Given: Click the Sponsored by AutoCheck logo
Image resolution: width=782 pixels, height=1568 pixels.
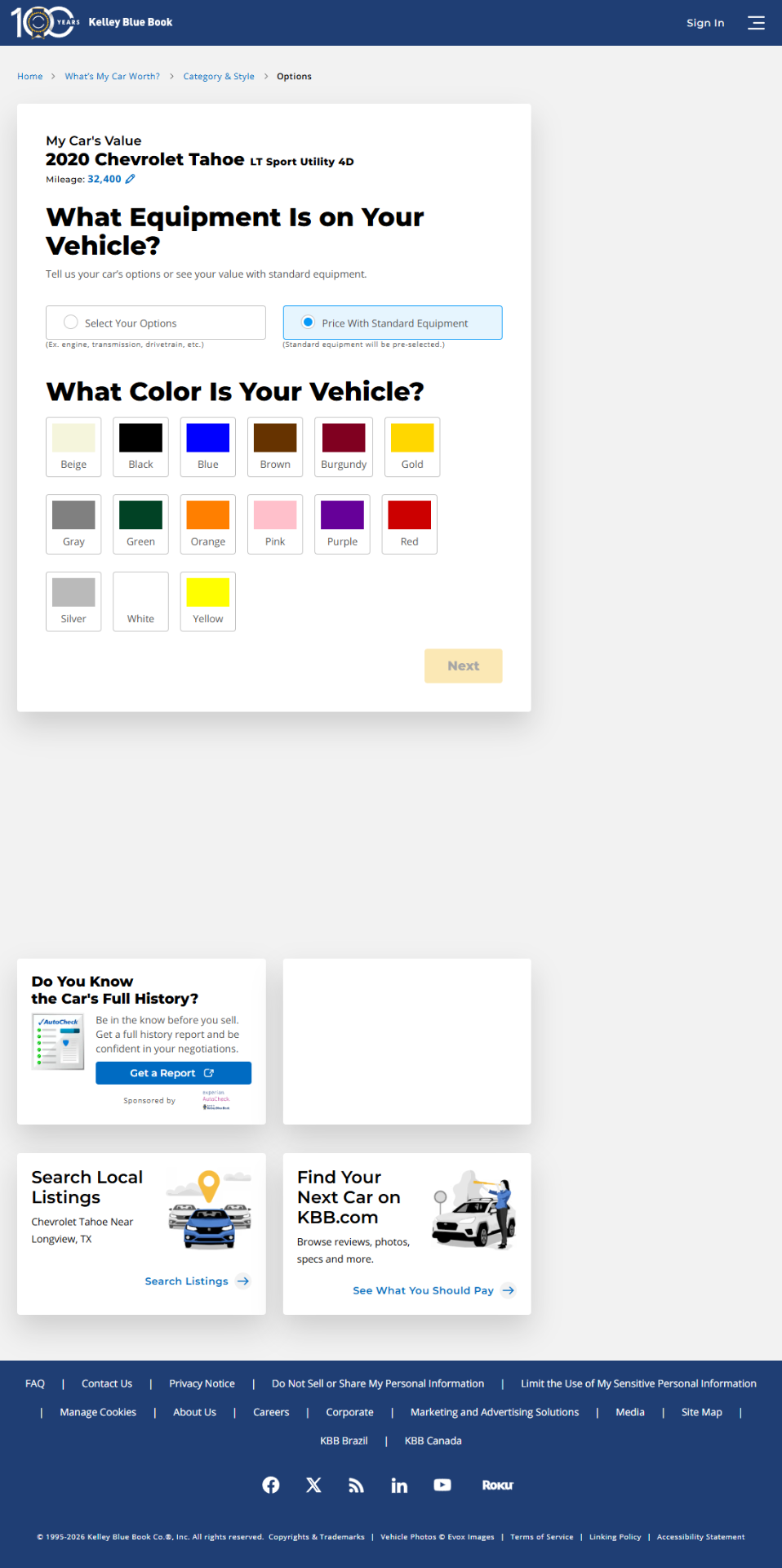Looking at the screenshot, I should [x=216, y=1100].
